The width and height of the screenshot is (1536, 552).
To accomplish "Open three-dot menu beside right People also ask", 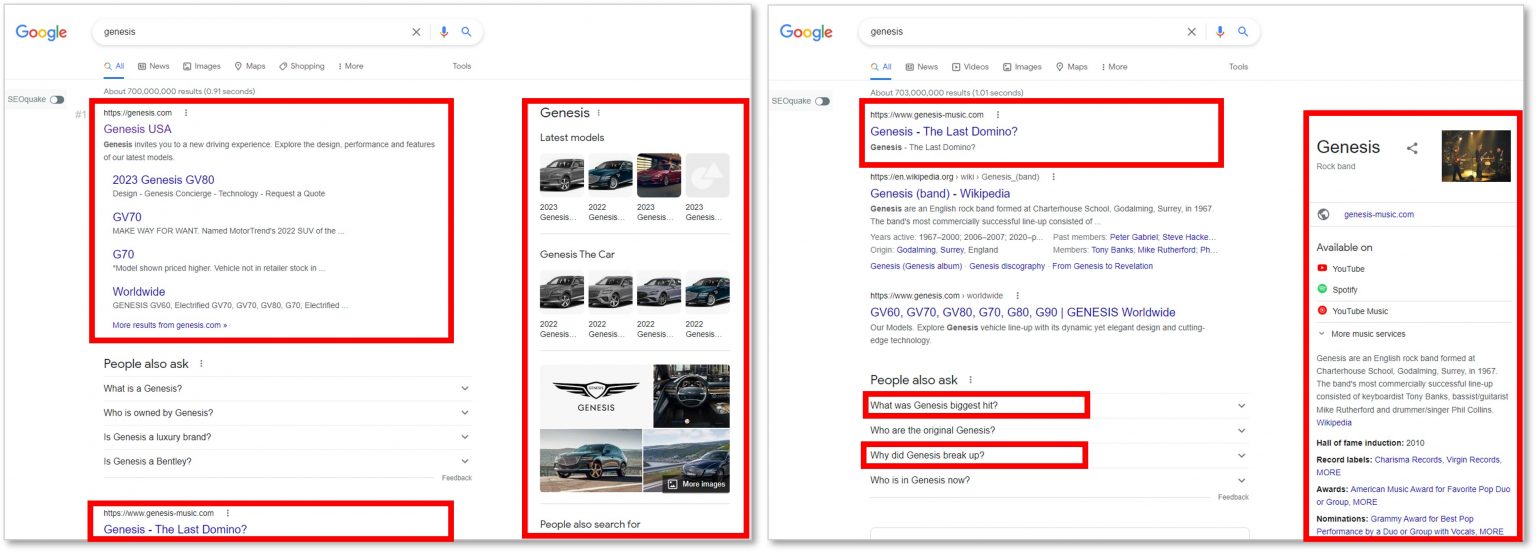I will [x=969, y=380].
